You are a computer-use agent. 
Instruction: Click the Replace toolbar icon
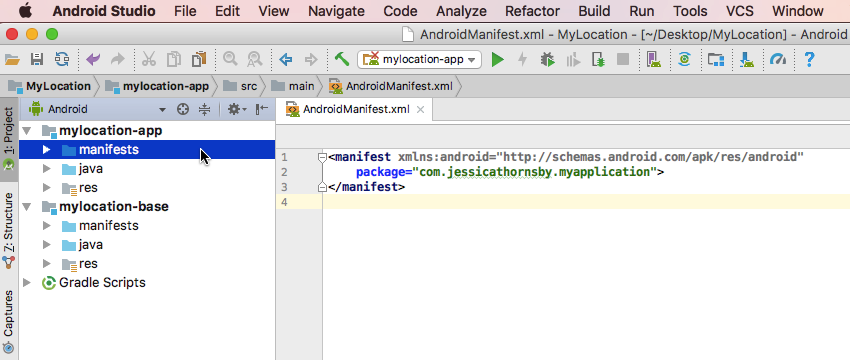click(254, 59)
